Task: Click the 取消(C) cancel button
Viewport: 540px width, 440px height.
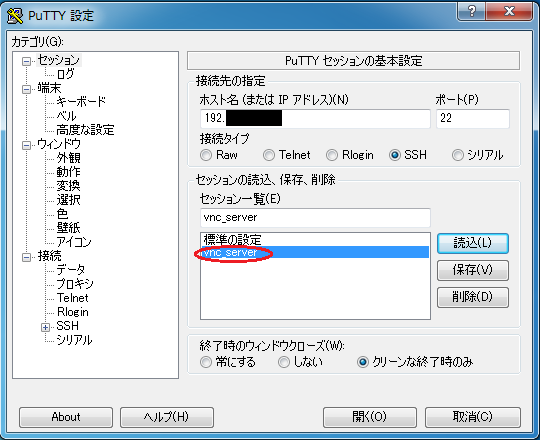Action: tap(472, 417)
